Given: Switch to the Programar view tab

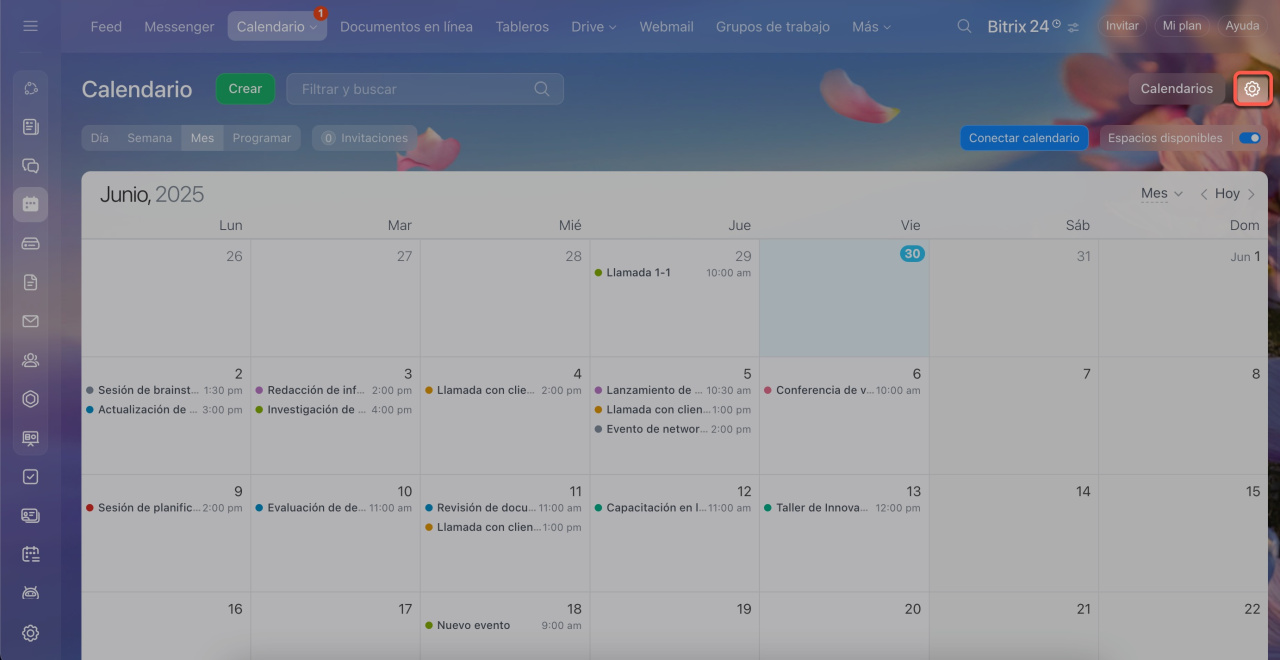Looking at the screenshot, I should coord(262,138).
